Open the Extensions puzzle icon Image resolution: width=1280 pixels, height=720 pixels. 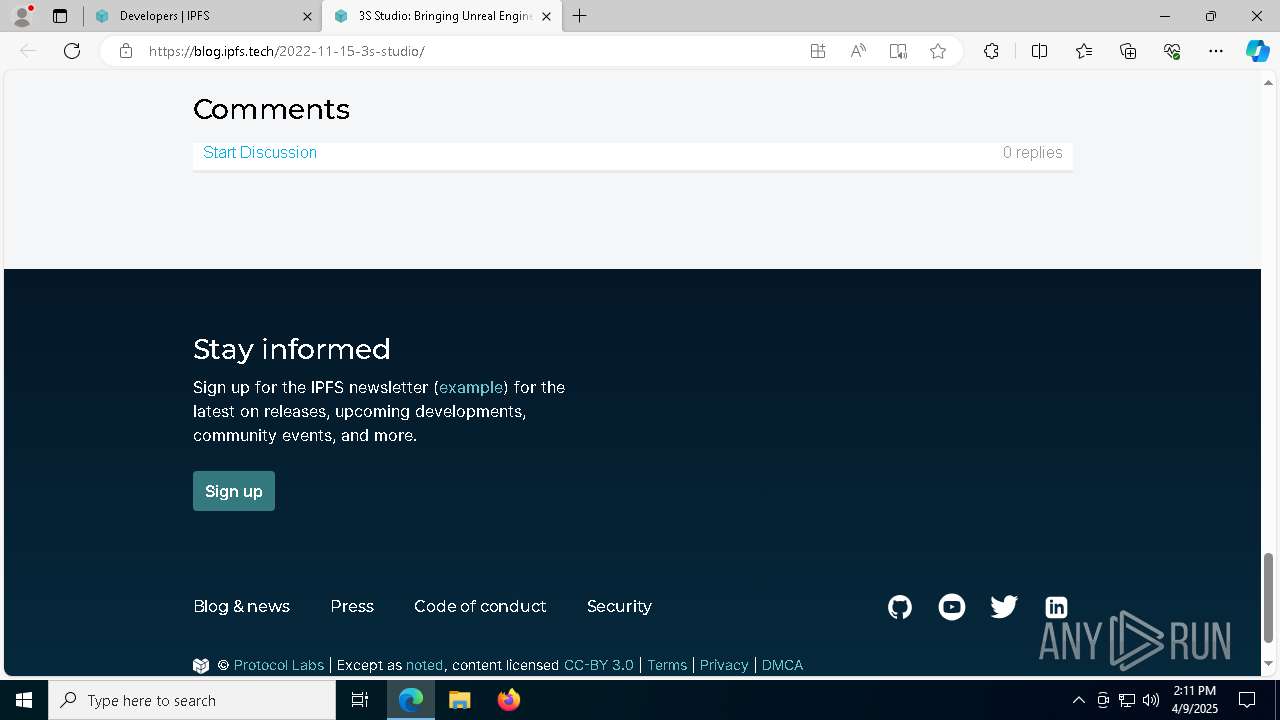point(991,51)
